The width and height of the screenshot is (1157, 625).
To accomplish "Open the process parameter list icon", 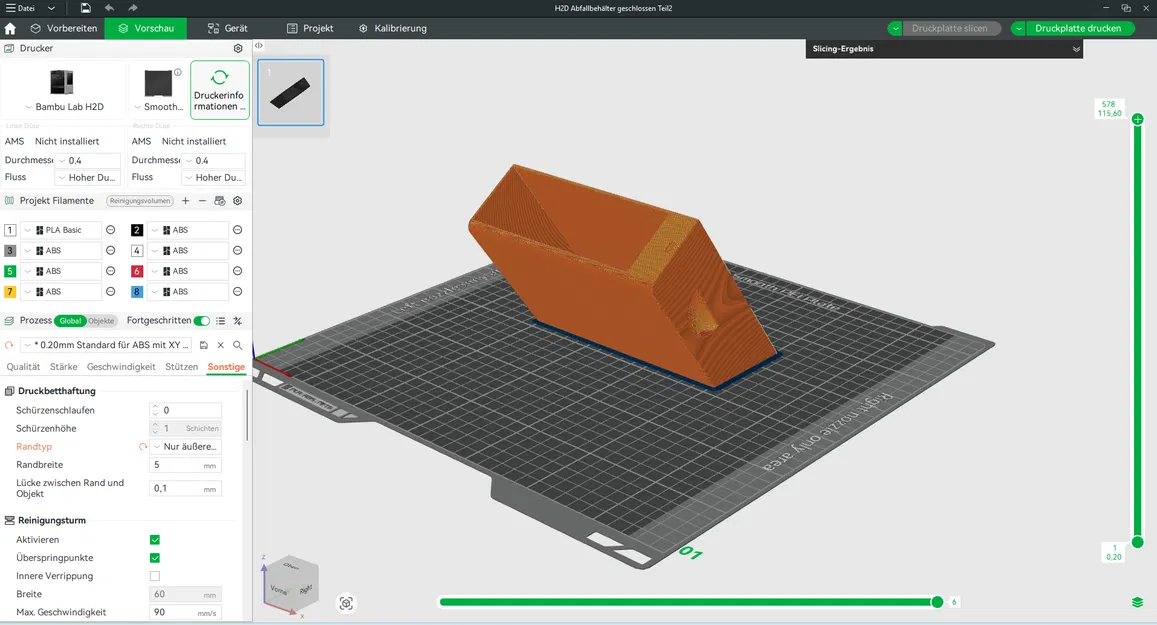I will click(221, 321).
